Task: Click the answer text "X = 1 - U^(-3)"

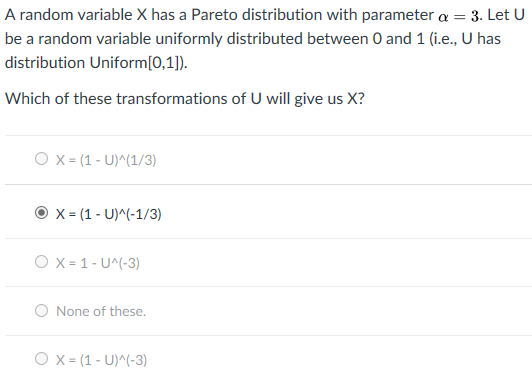Action: pos(98,263)
